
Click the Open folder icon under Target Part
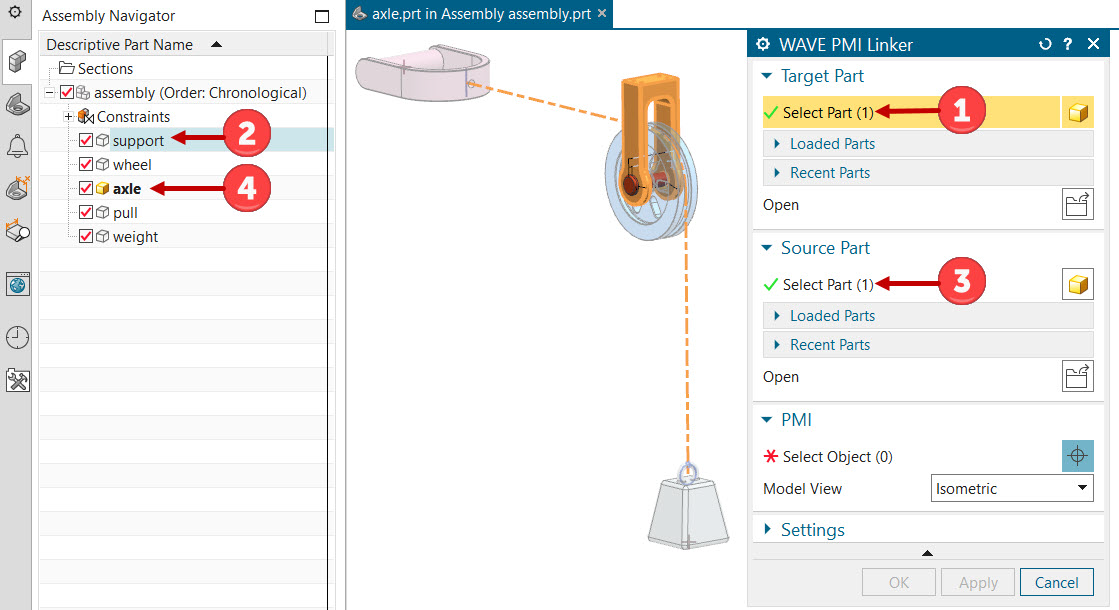tap(1077, 205)
